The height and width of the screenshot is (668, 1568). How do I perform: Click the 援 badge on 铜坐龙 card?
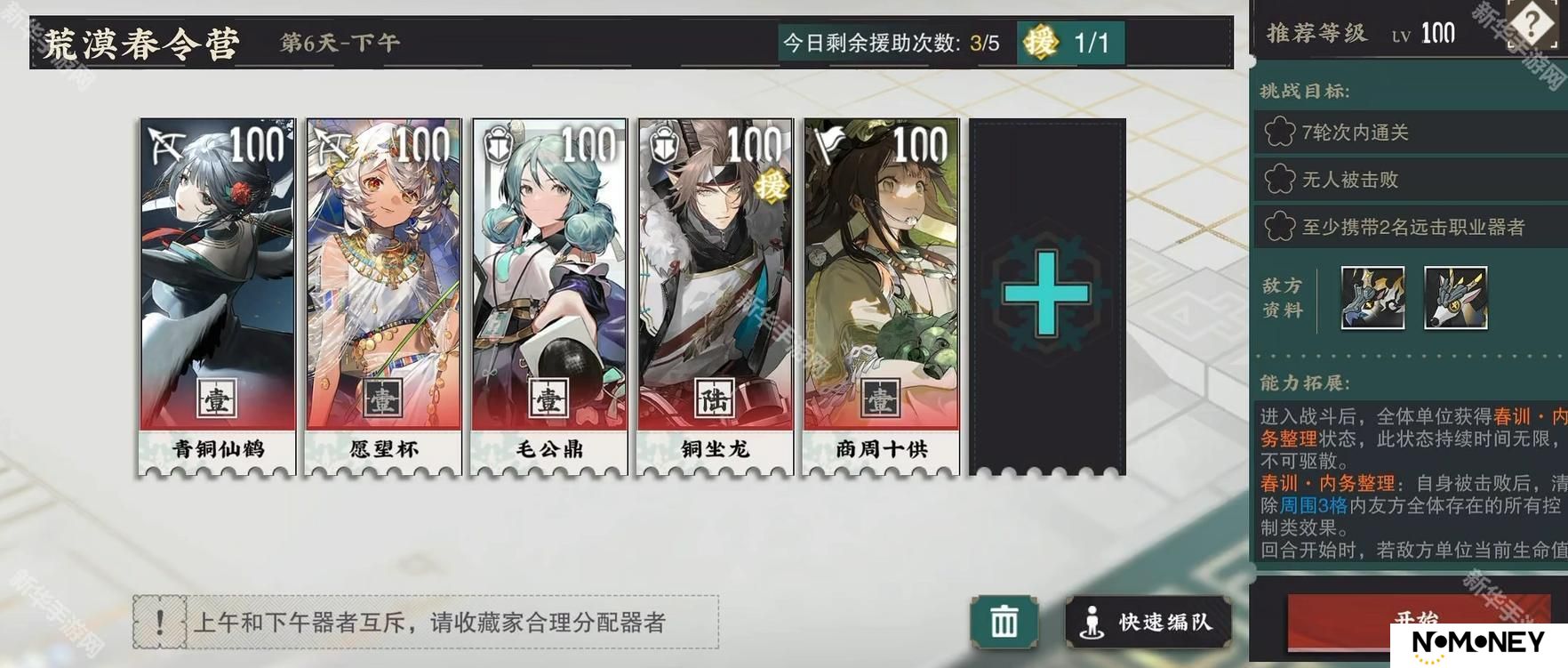coord(771,186)
